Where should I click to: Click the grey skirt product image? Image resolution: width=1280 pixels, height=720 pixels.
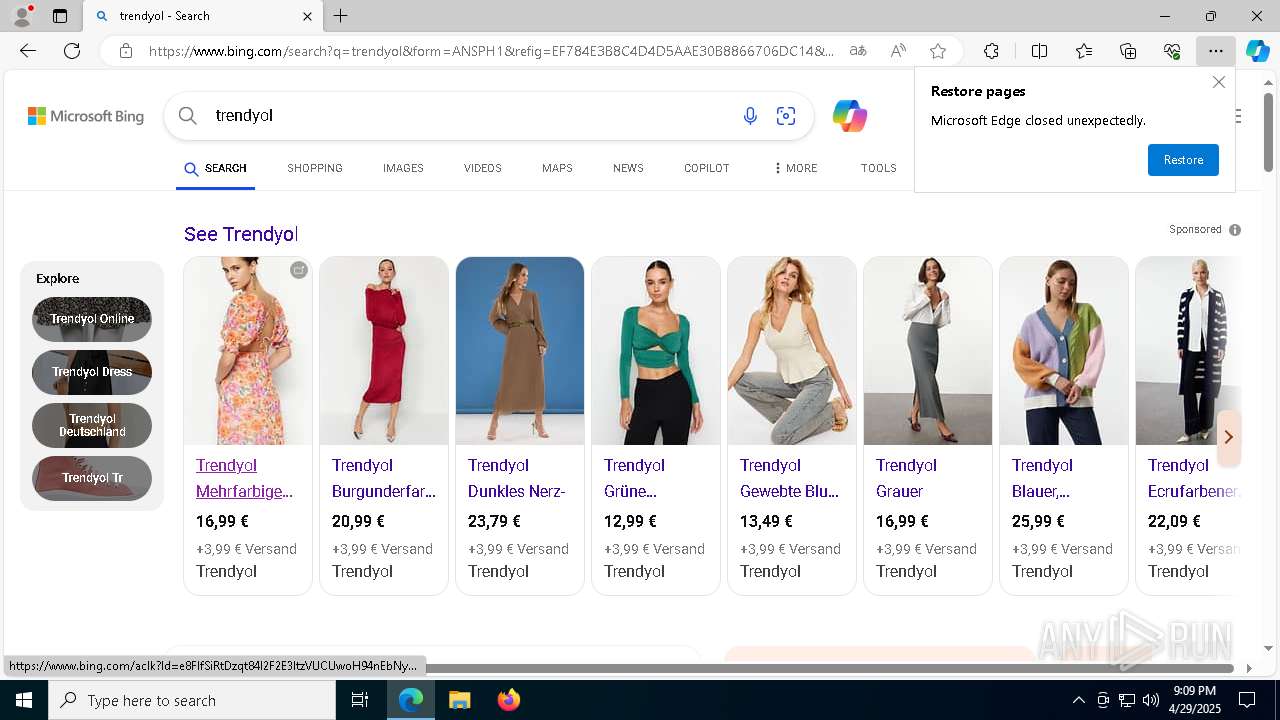tap(928, 351)
